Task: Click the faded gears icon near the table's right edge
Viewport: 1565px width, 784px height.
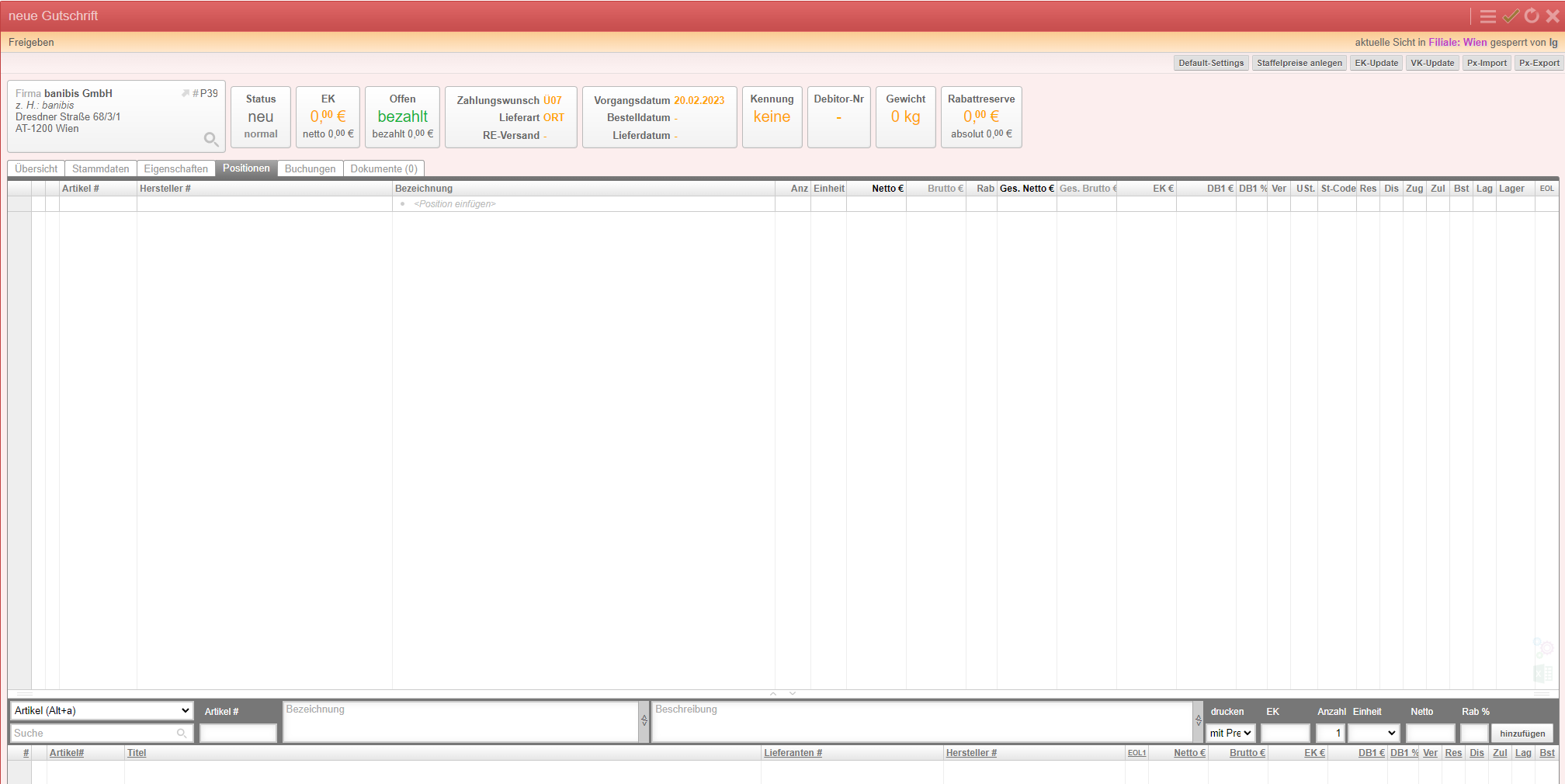Action: point(1543,647)
